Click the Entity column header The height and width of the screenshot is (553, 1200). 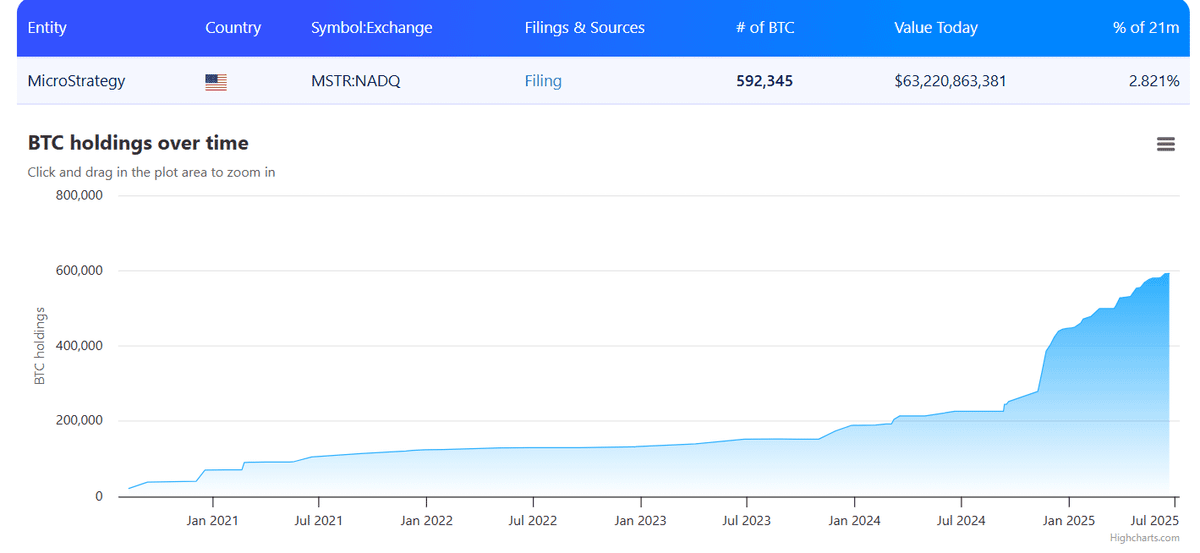47,28
